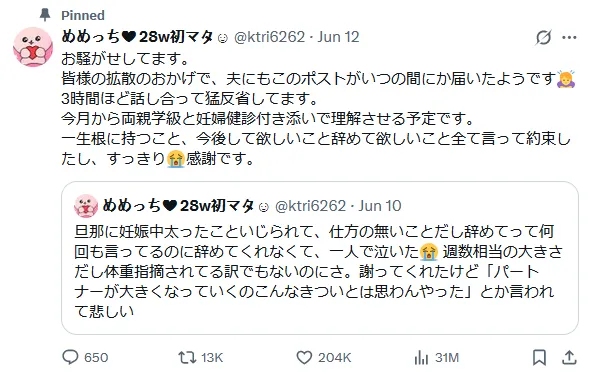Like the post with the heart icon
Screen dimensions: 593x377
304,357
